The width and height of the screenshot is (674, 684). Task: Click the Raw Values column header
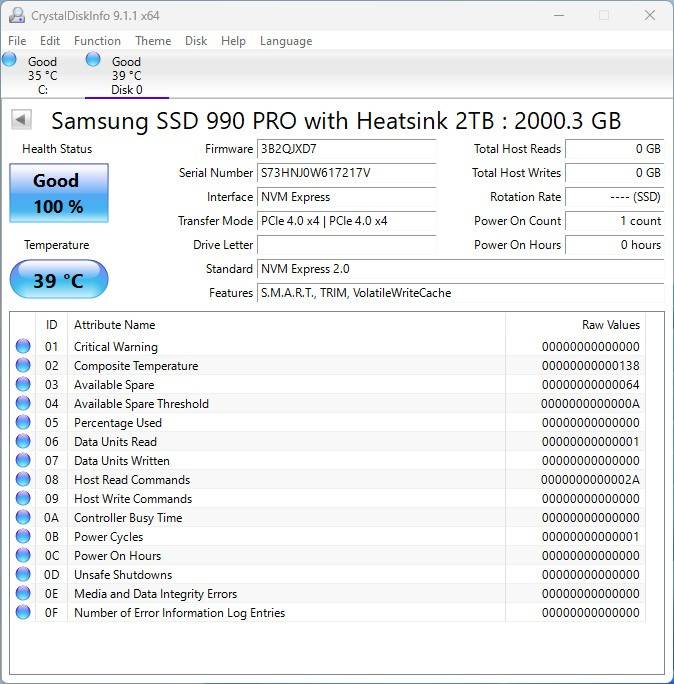575,325
